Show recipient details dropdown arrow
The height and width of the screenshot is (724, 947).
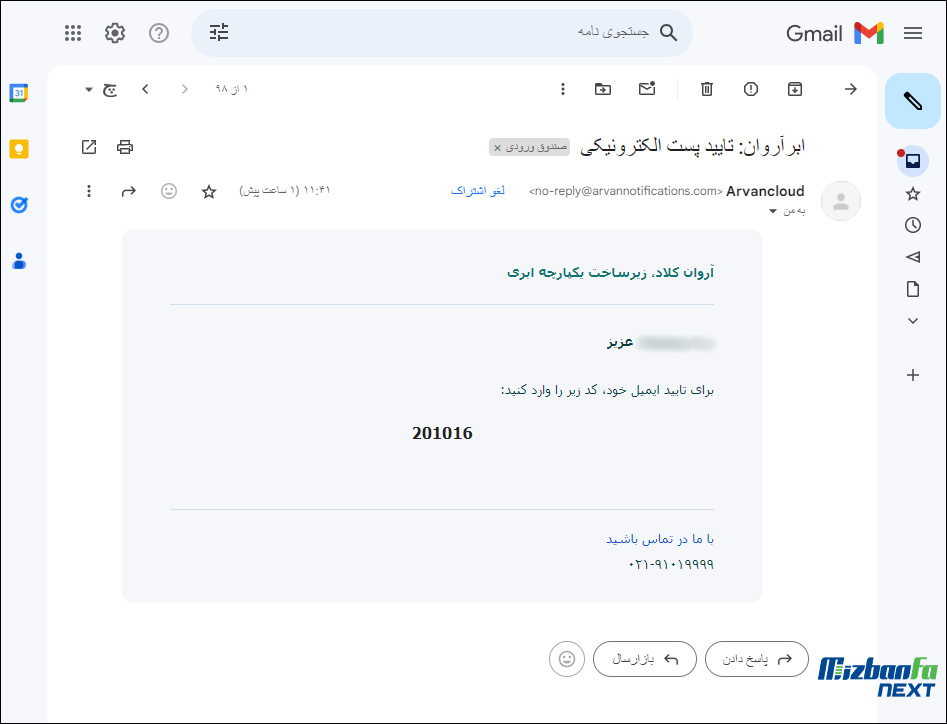[x=772, y=211]
